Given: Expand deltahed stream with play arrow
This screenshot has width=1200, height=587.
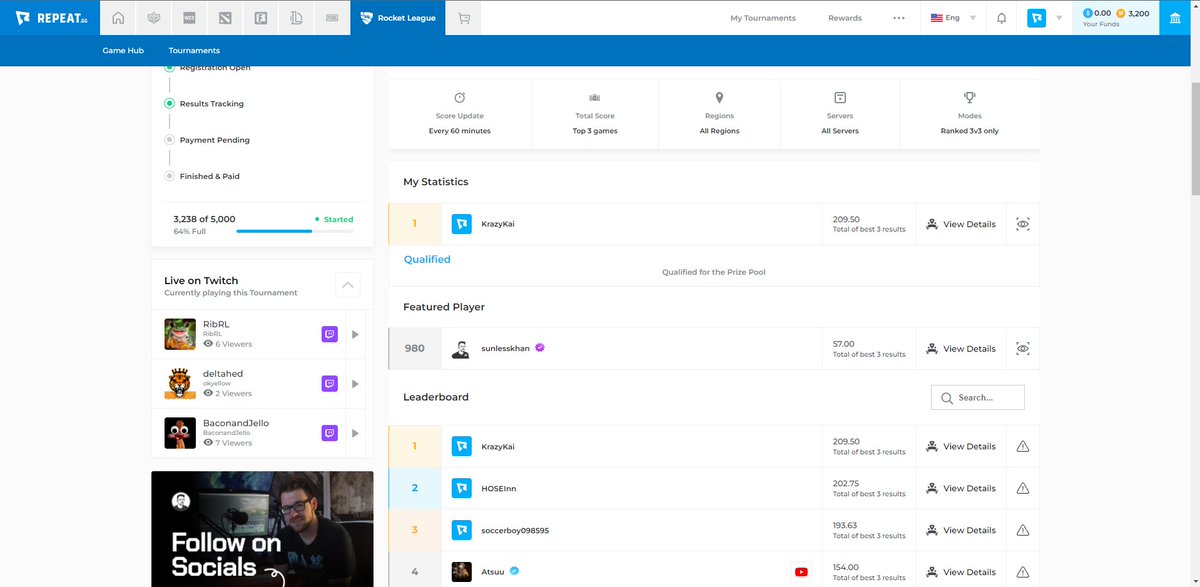Looking at the screenshot, I should point(355,383).
